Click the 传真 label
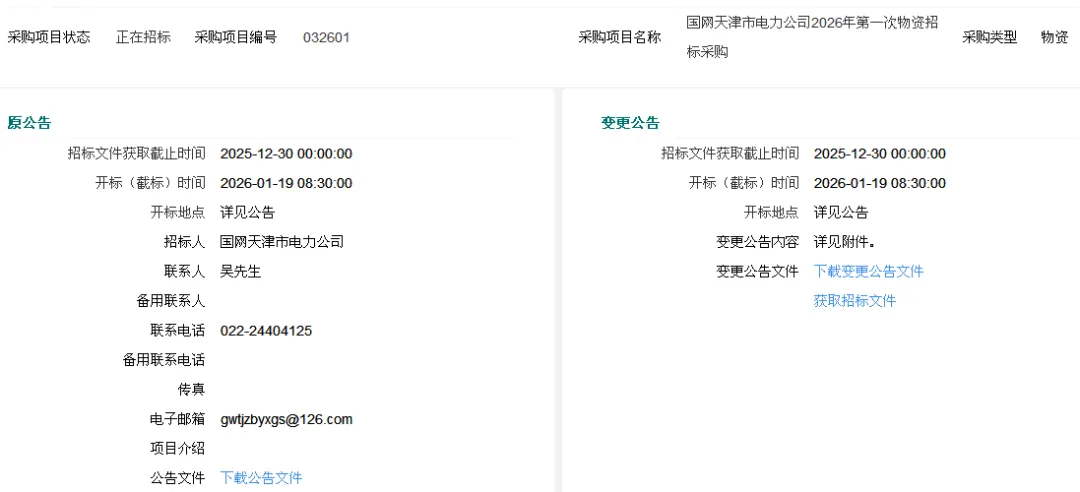 click(191, 389)
